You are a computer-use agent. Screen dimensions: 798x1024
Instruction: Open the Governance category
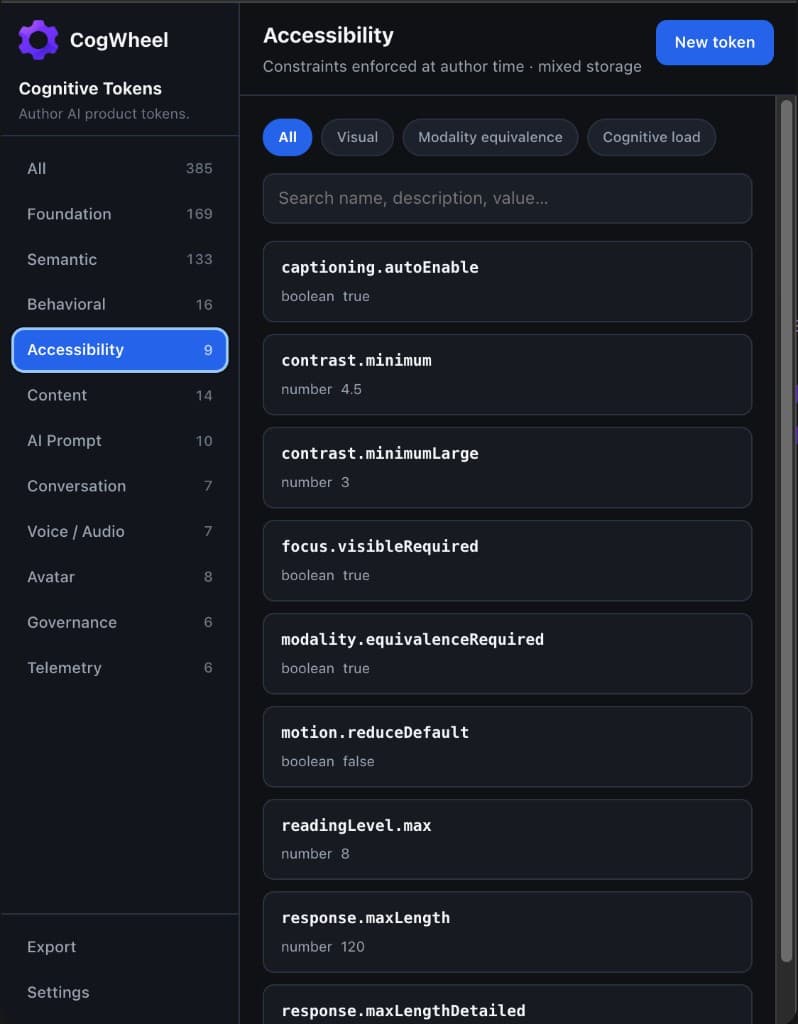(120, 622)
